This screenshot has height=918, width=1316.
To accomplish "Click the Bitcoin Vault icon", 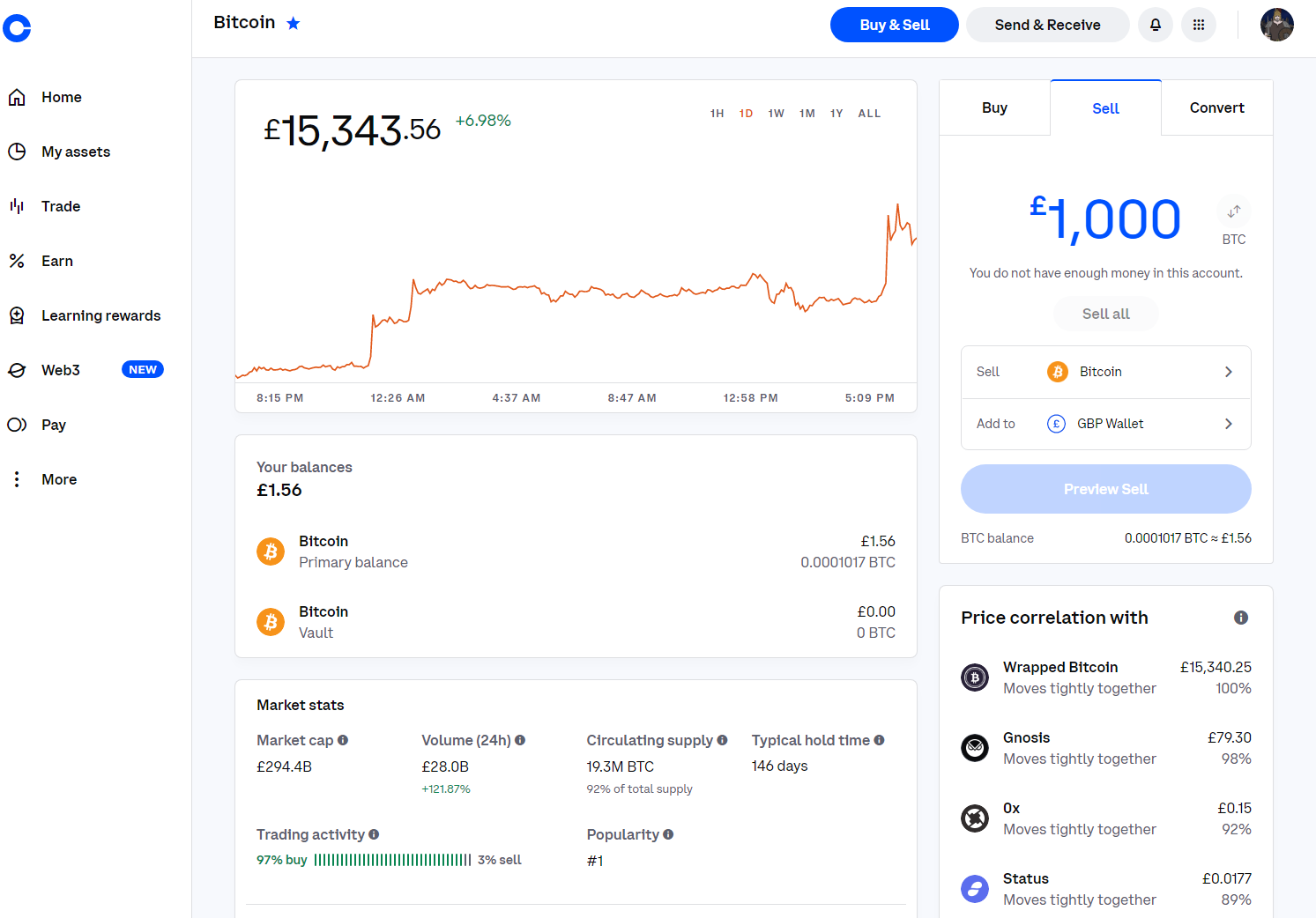I will tap(271, 622).
